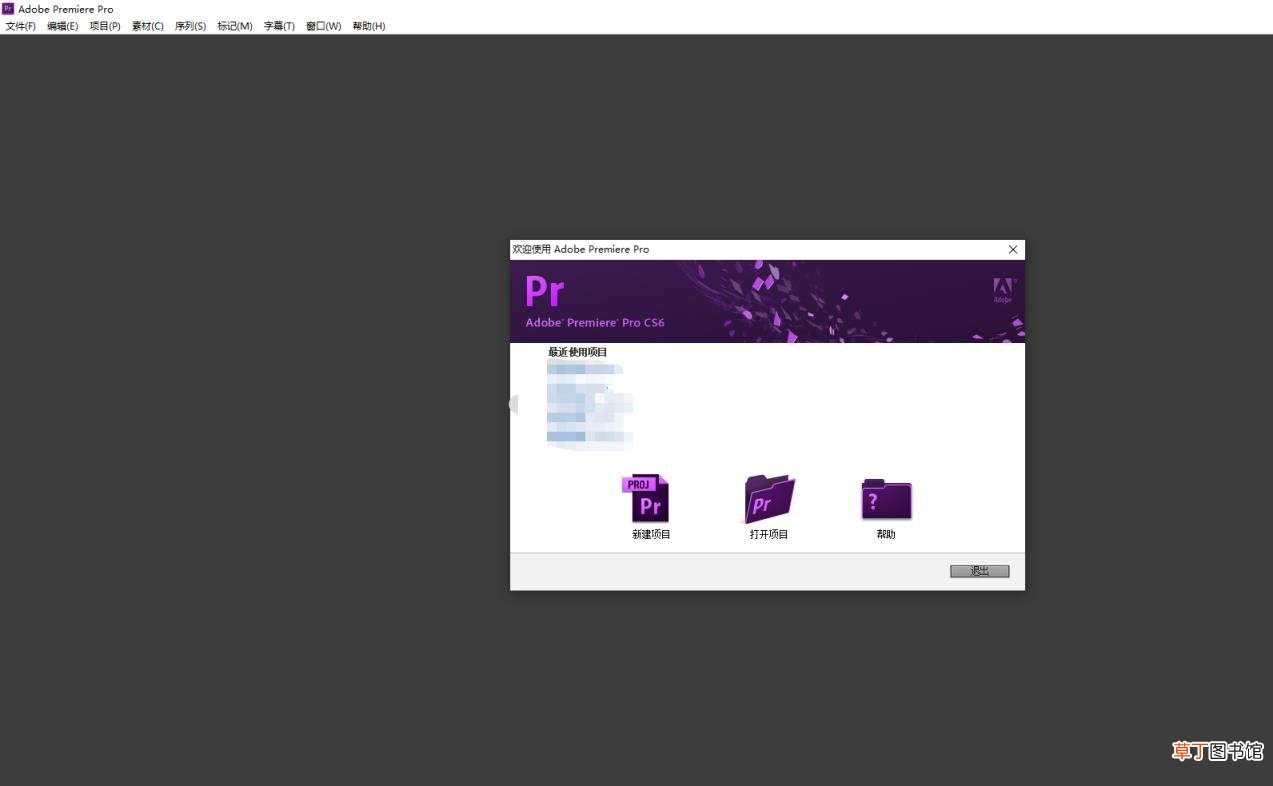Open the 字幕(T) menu
This screenshot has height=786, width=1273.
(x=279, y=26)
